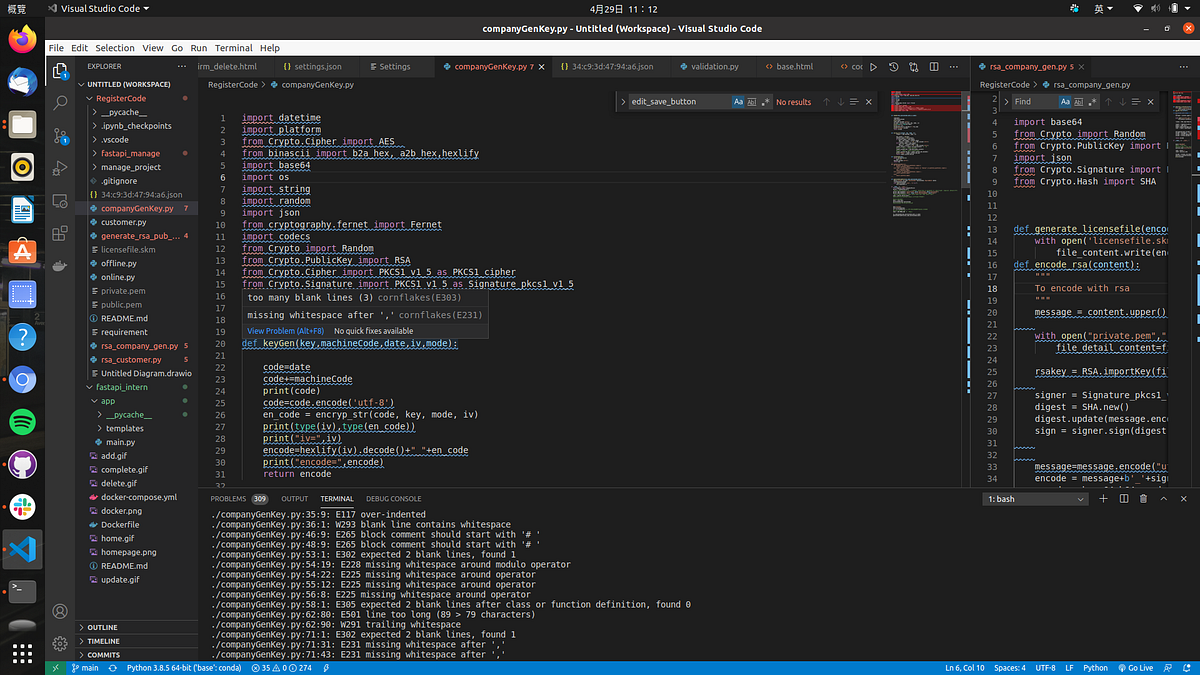
Task: Toggle regex in edit_save_button find widget
Action: point(766,102)
